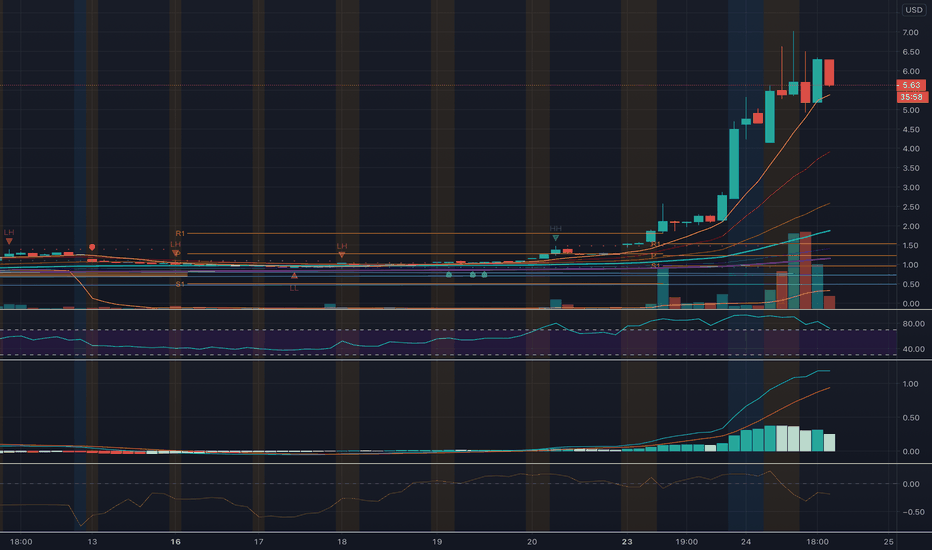
Task: Click date 24 on the time axis
Action: (x=746, y=542)
